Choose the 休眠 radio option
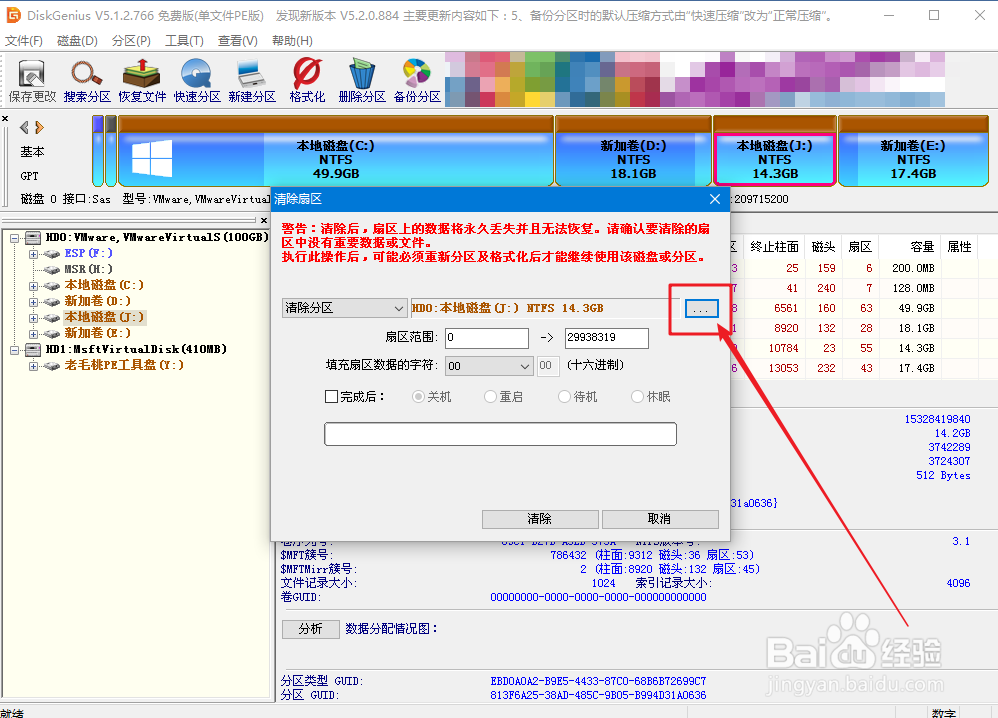Viewport: 998px width, 718px height. (638, 394)
